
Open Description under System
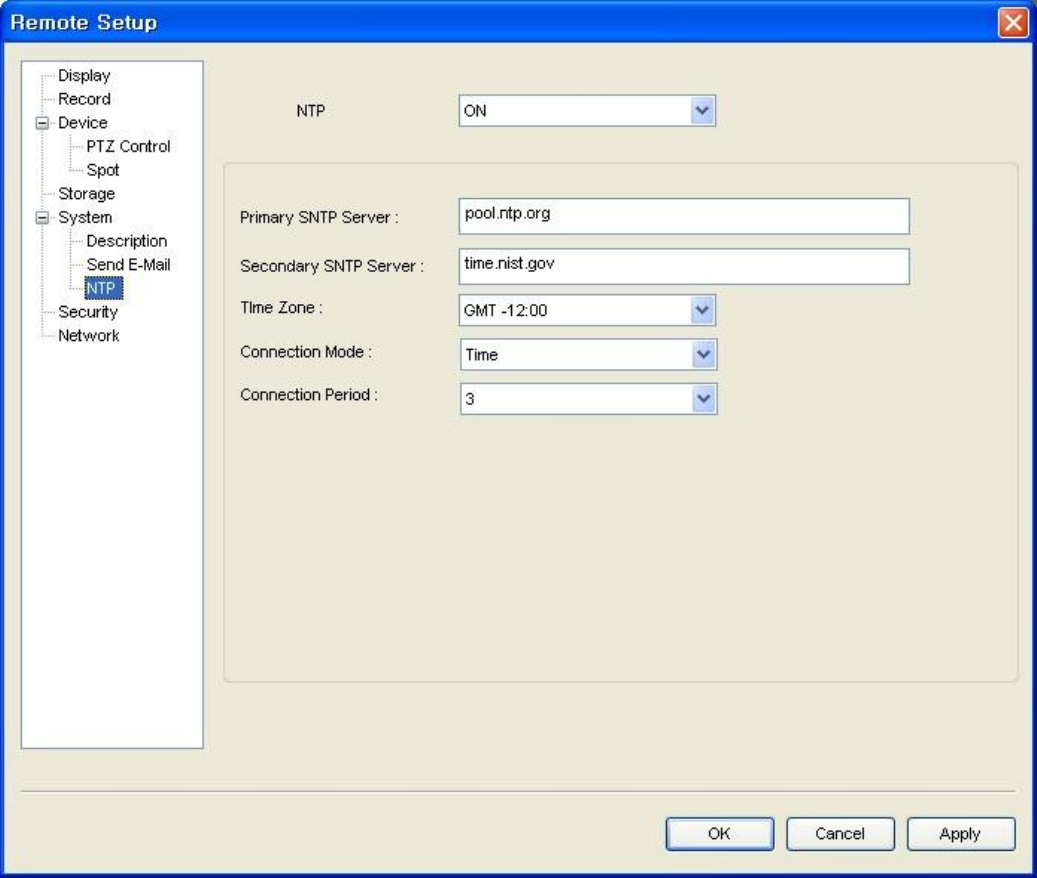click(126, 241)
